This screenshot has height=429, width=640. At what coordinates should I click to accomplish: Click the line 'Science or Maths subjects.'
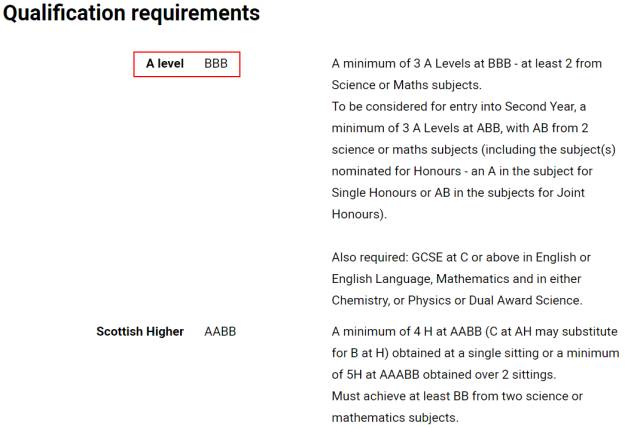[x=407, y=85]
